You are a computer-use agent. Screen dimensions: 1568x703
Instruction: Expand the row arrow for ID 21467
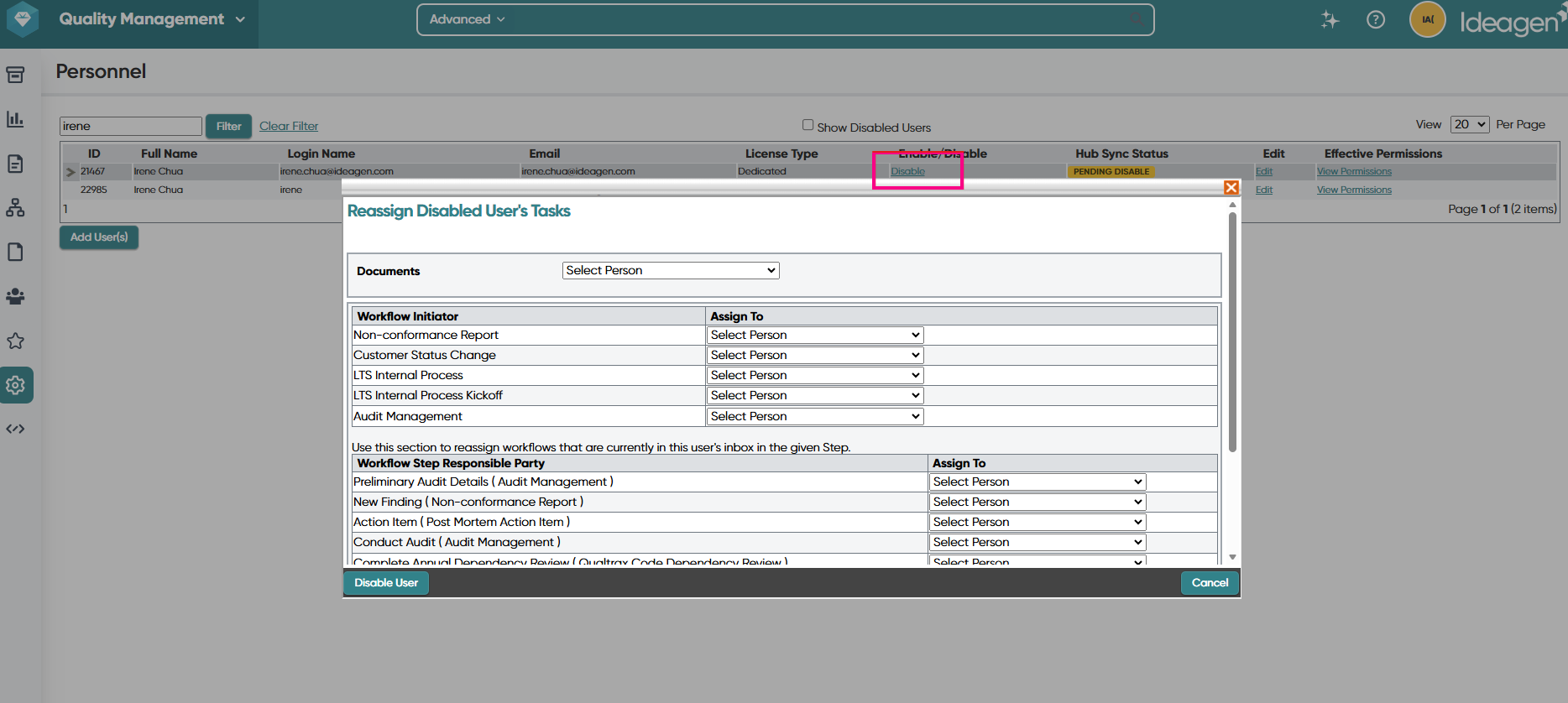point(71,172)
